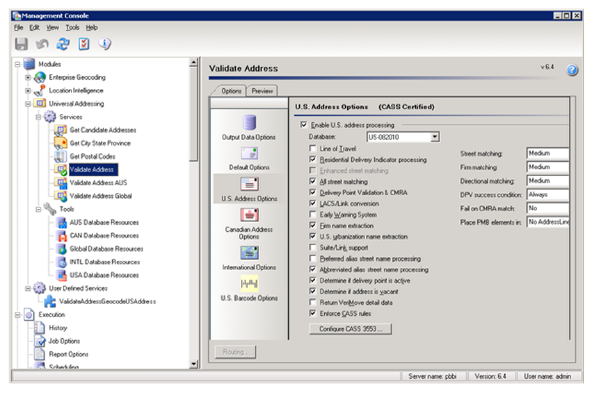
Task: Click the Refresh toolbar icon
Action: pyautogui.click(x=63, y=44)
